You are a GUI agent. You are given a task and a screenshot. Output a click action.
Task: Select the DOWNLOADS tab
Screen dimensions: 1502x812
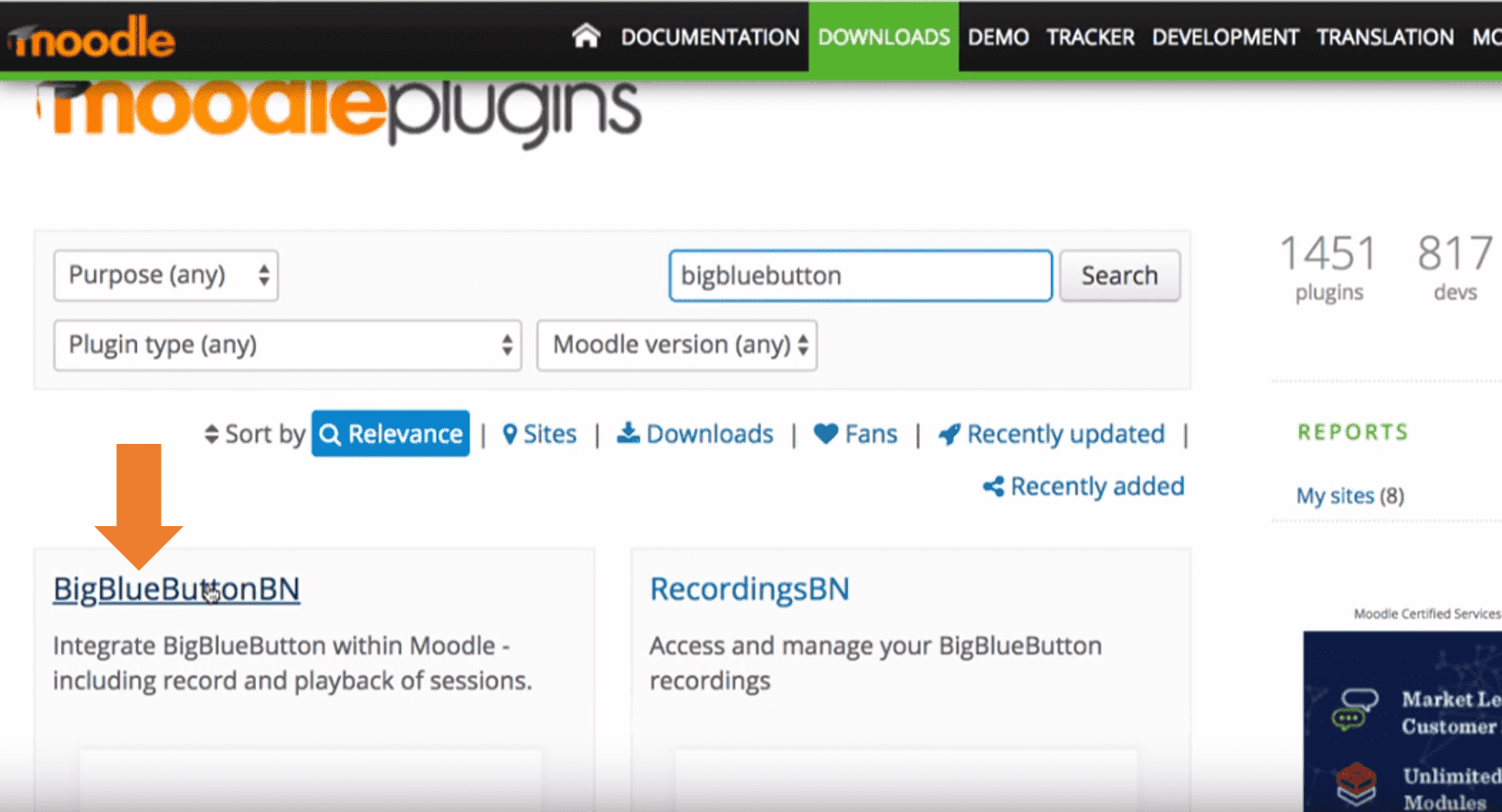tap(883, 37)
